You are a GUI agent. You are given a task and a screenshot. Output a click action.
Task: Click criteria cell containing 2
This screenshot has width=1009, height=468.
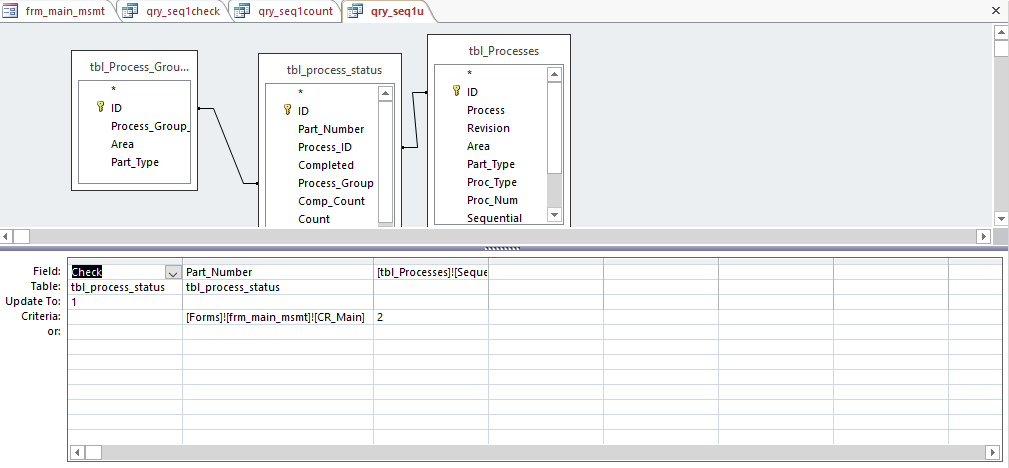point(431,317)
